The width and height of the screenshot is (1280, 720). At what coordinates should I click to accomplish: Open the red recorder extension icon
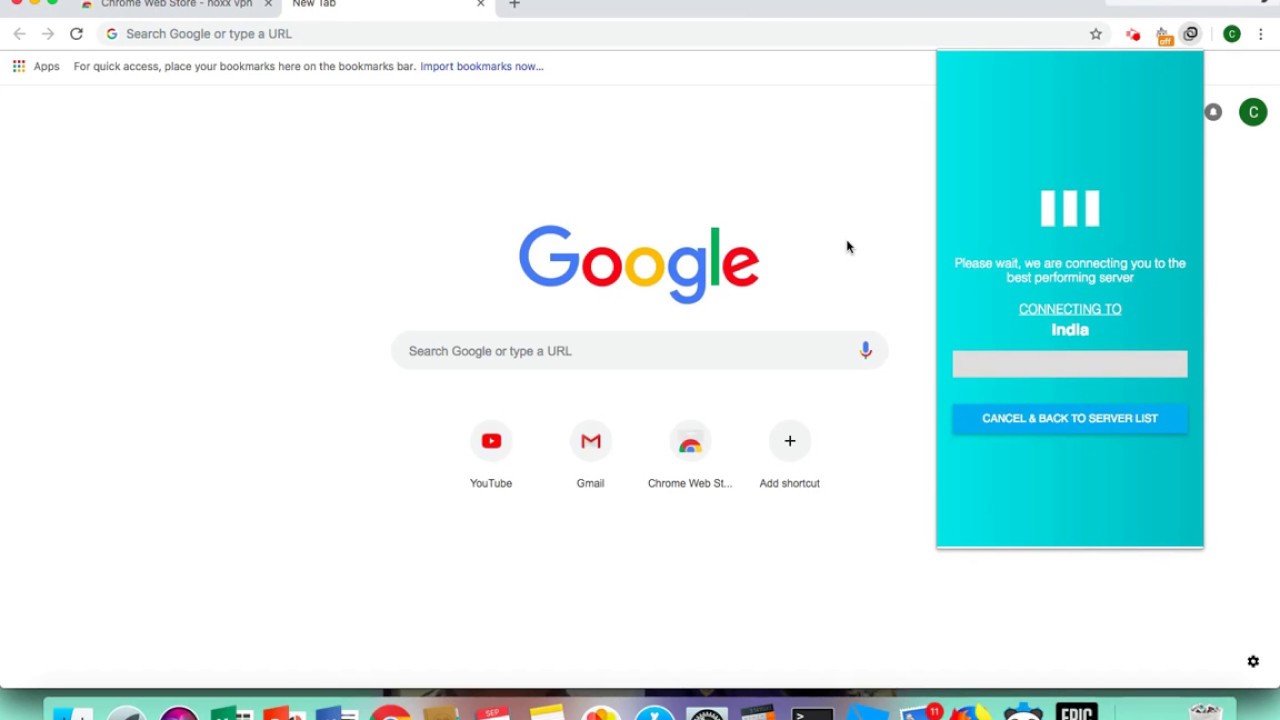(1133, 35)
